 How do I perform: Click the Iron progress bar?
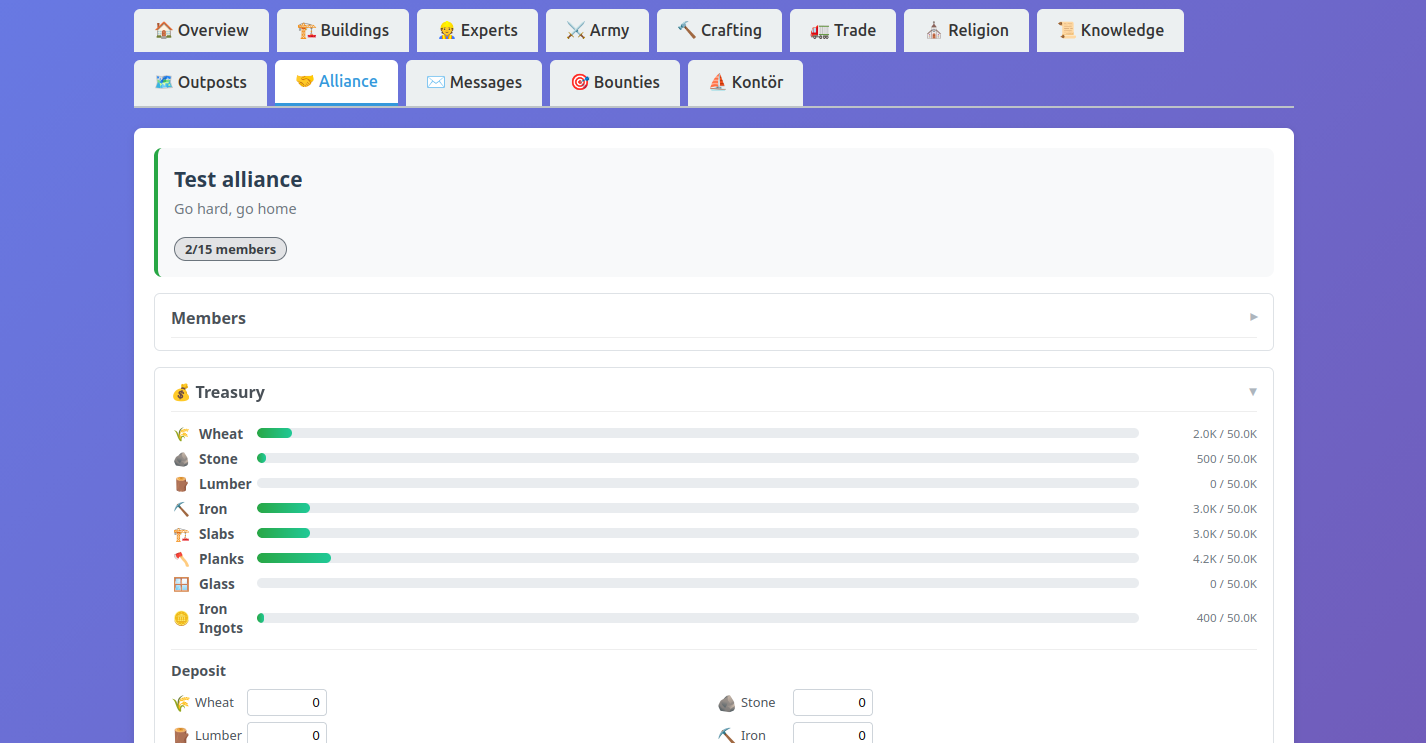[x=698, y=508]
